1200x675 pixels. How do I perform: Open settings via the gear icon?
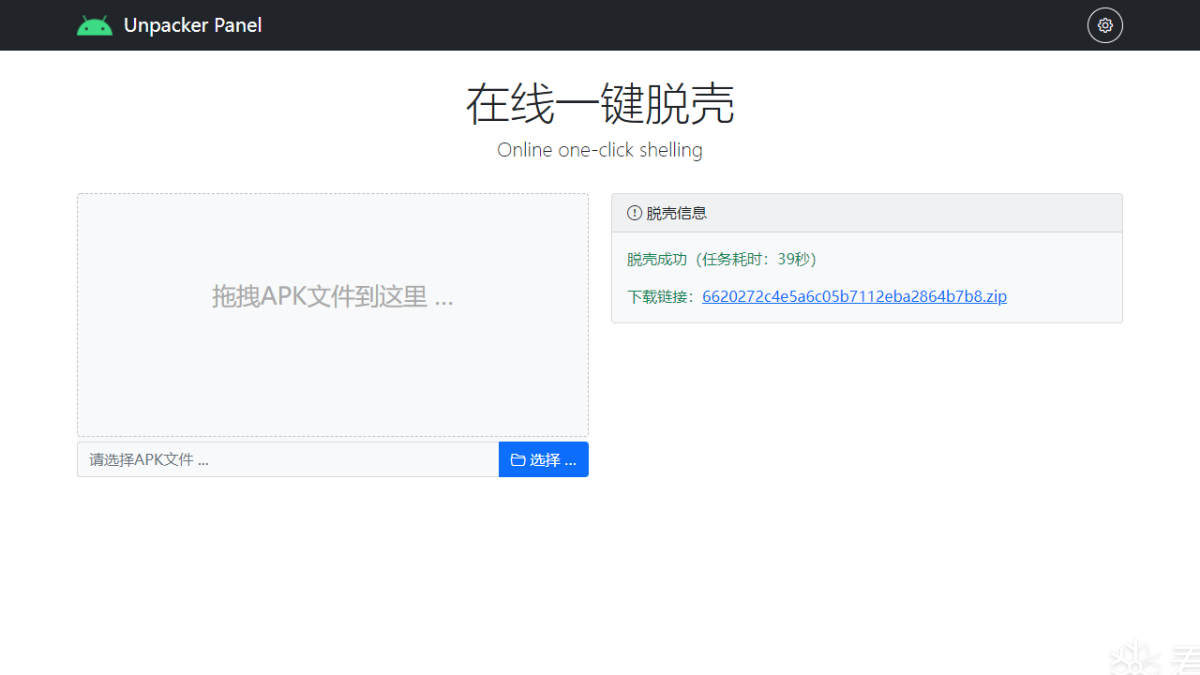point(1105,25)
